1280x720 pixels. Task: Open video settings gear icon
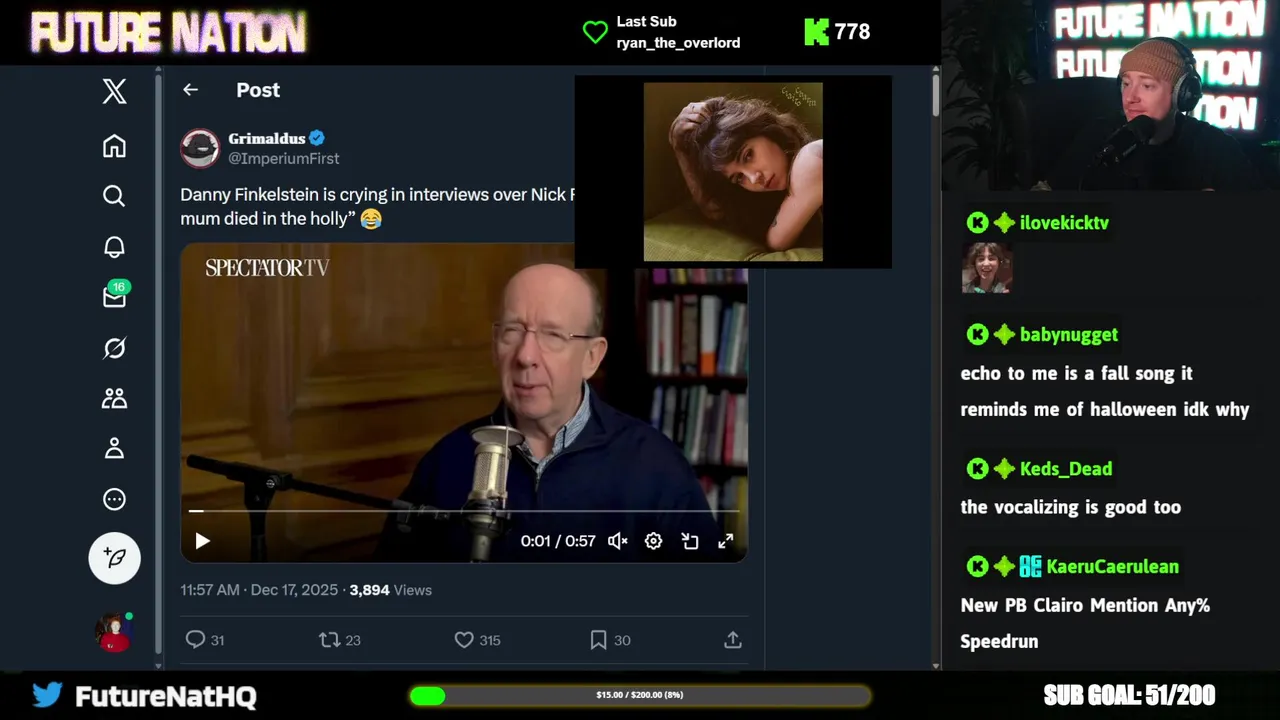click(653, 541)
